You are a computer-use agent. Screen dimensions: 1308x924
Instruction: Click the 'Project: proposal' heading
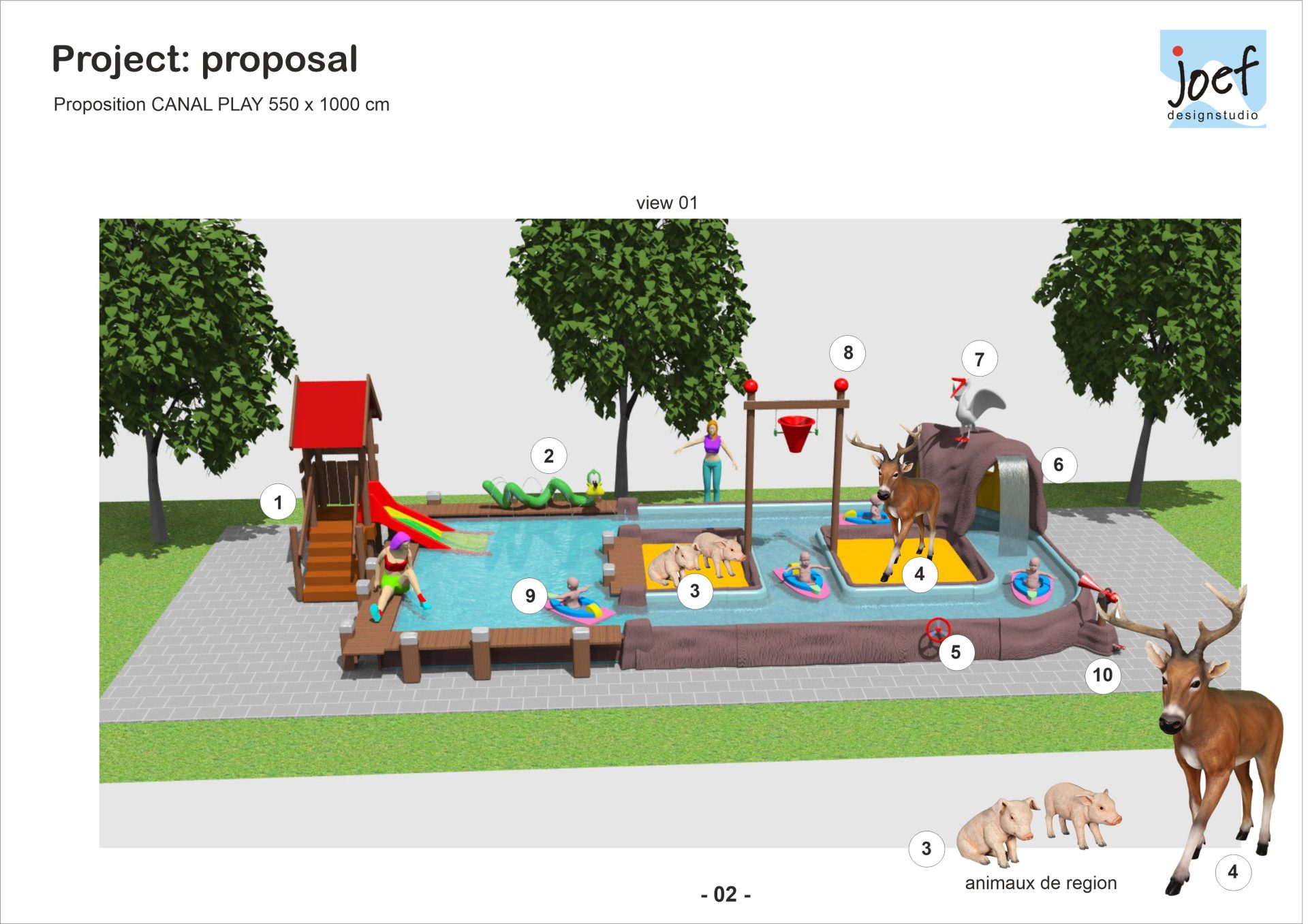pos(204,59)
